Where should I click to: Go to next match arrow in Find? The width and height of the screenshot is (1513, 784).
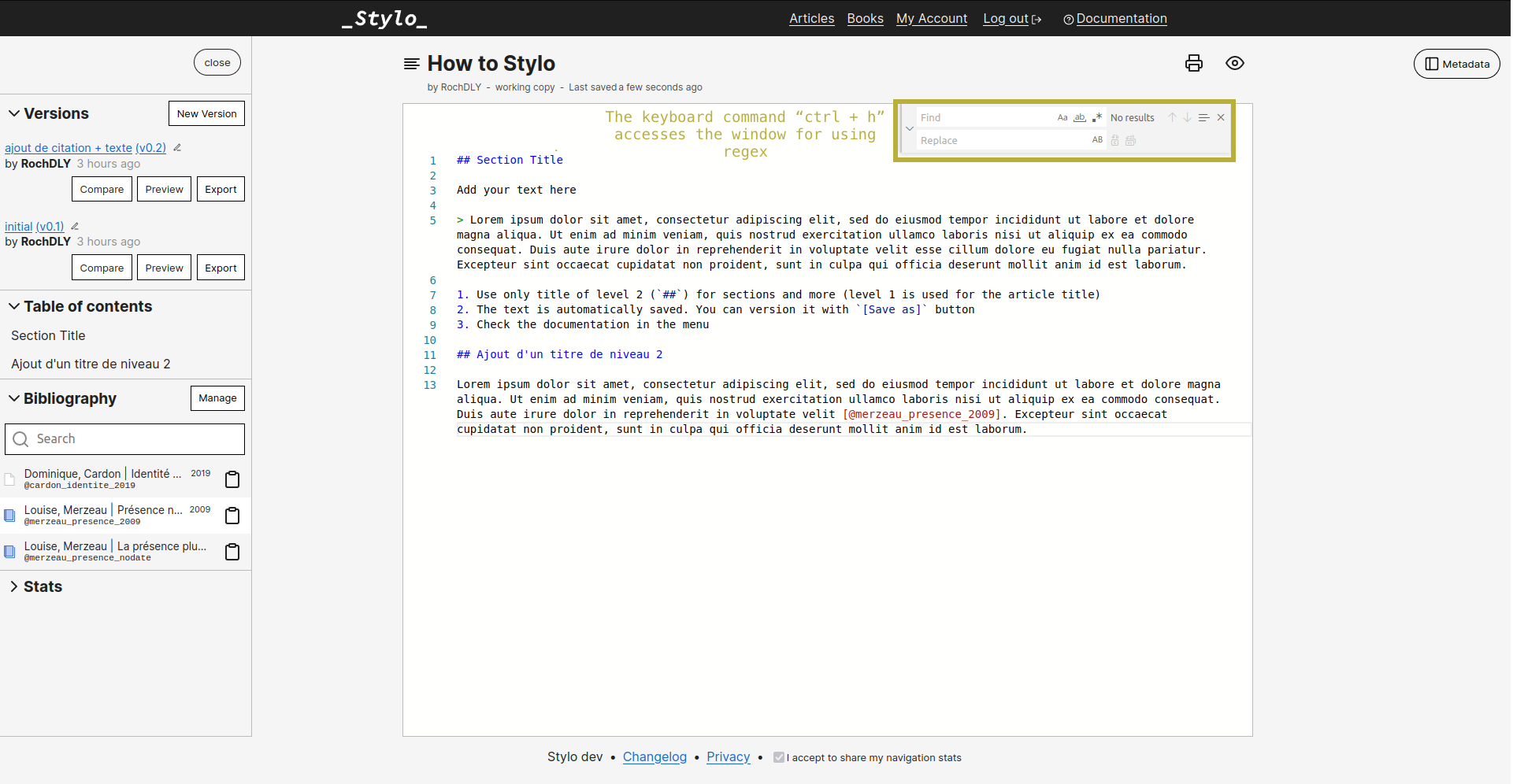click(1187, 117)
